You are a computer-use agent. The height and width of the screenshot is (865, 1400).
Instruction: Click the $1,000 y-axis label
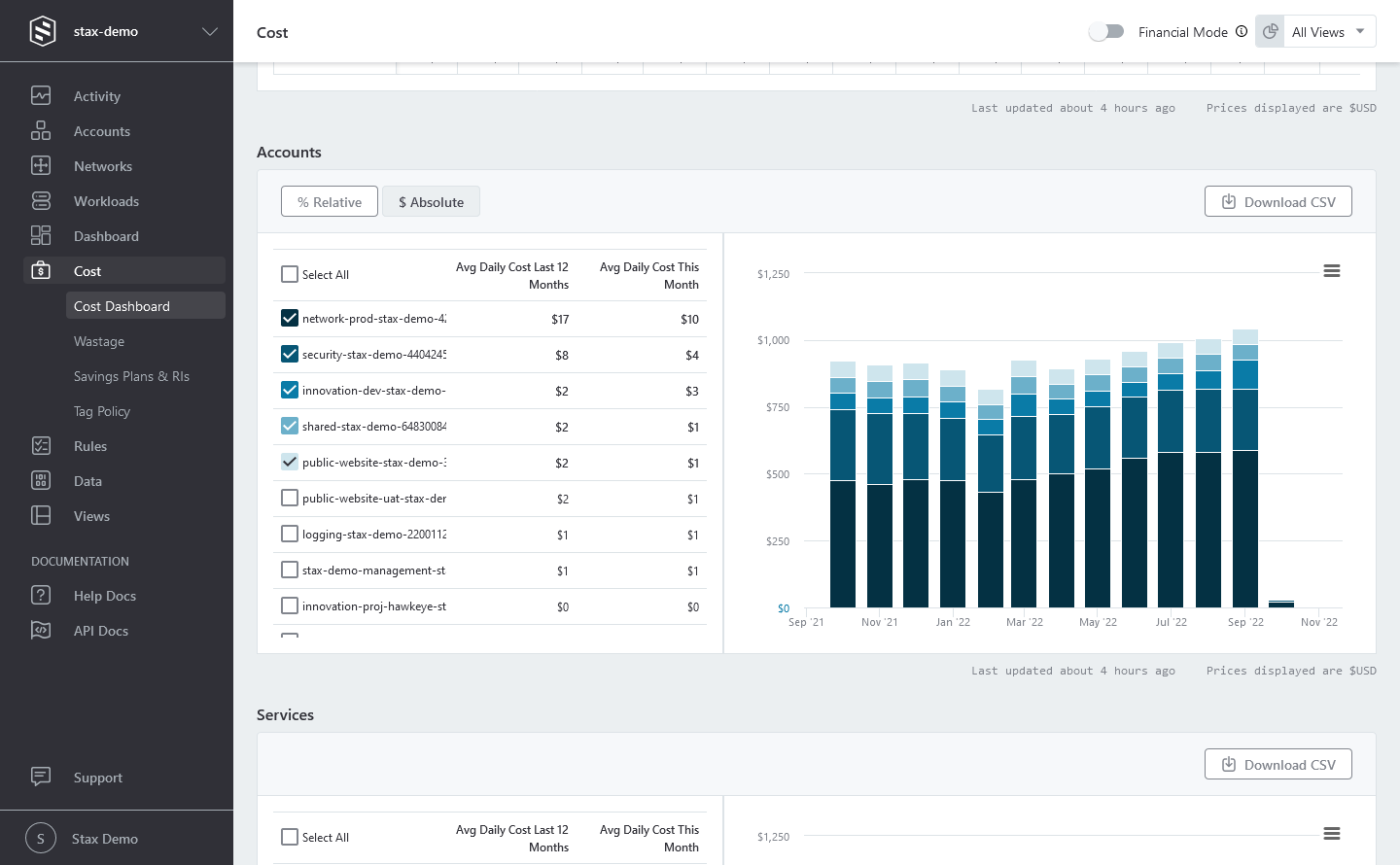point(773,340)
